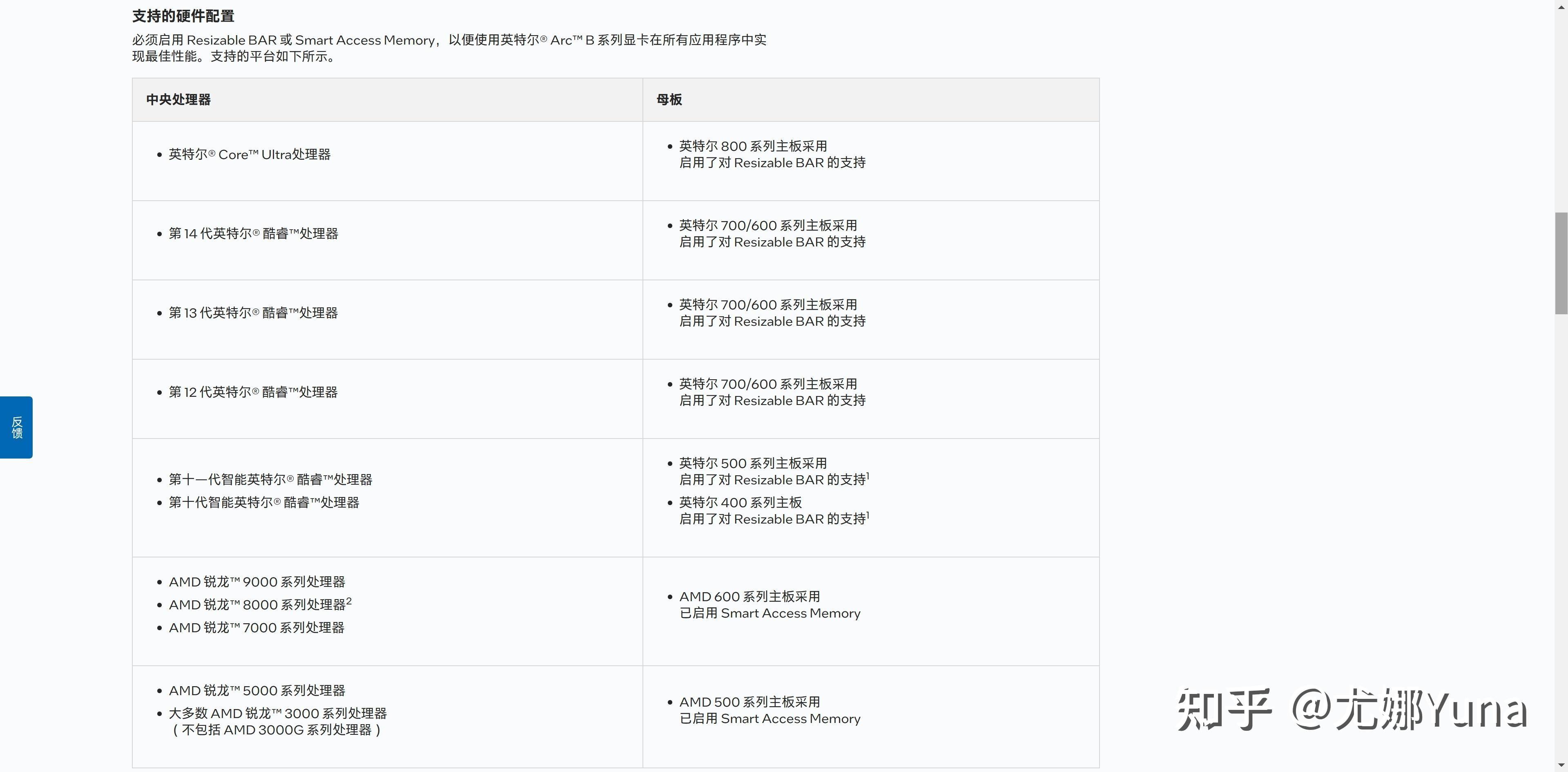Select the 第 13 代英特尔 酷睿处理器 entry
Screen dimensions: 1568x772
[253, 313]
